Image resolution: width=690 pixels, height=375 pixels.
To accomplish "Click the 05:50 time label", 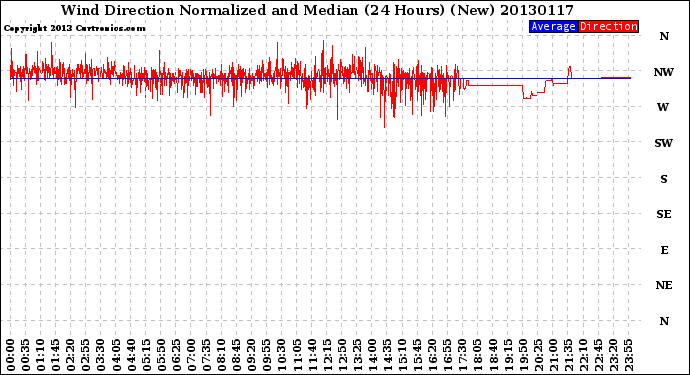I will [x=161, y=355].
